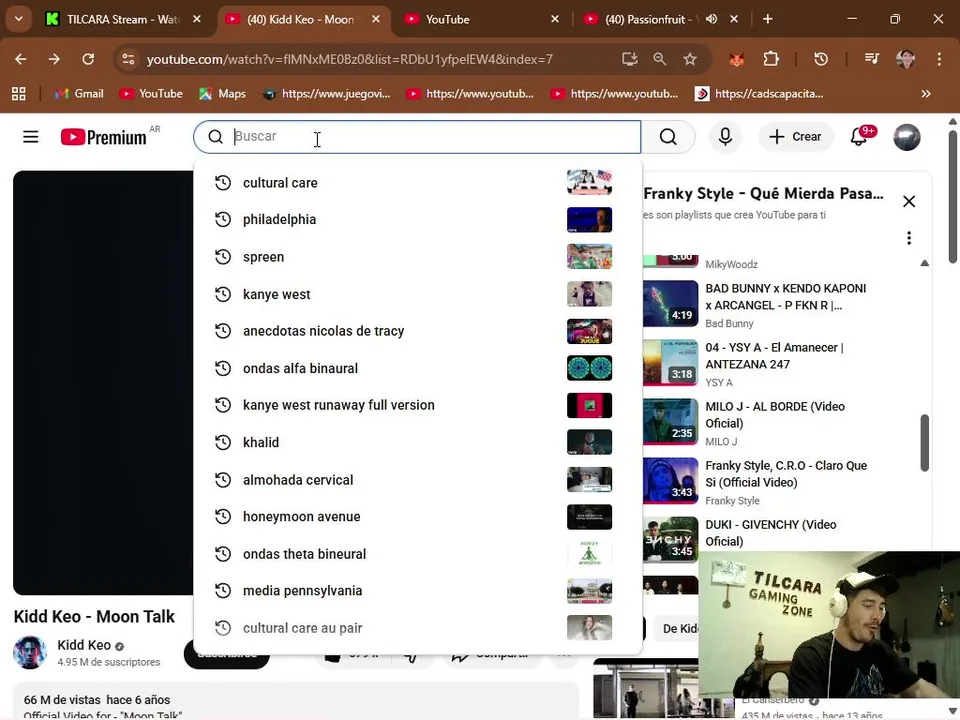Open the Maps bookmark
Screen dimensions: 960x720
pyautogui.click(x=223, y=94)
